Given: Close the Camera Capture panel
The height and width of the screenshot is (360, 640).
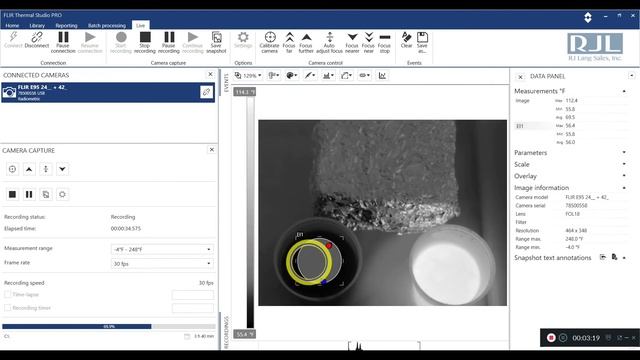Looking at the screenshot, I should (x=211, y=150).
